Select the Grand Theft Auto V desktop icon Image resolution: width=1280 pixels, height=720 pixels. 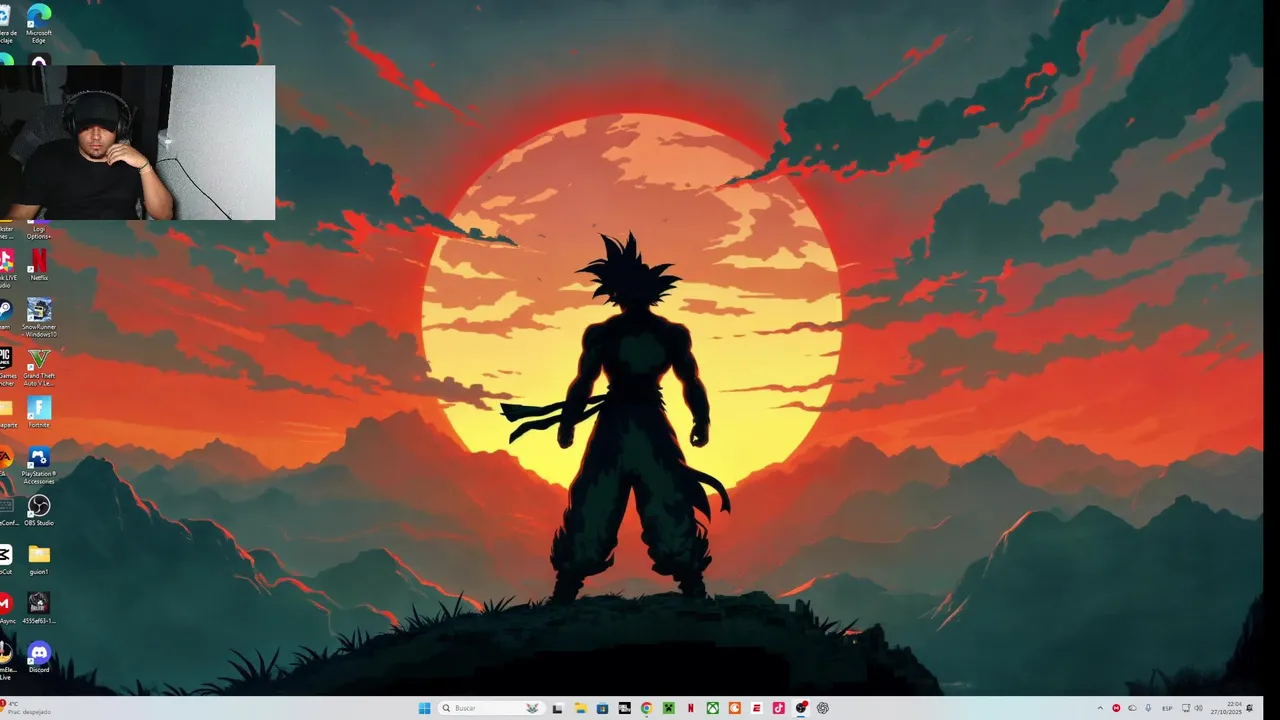pyautogui.click(x=39, y=367)
